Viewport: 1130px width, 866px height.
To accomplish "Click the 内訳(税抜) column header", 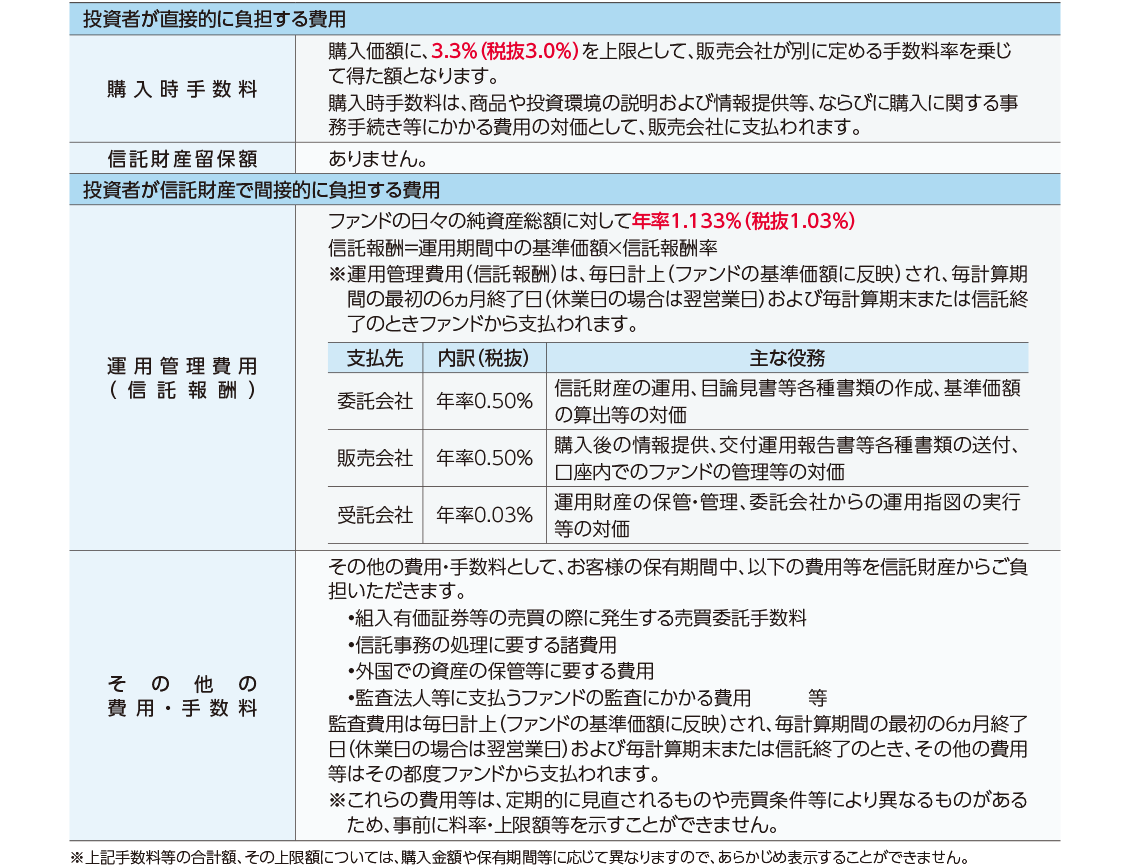I will coord(484,358).
